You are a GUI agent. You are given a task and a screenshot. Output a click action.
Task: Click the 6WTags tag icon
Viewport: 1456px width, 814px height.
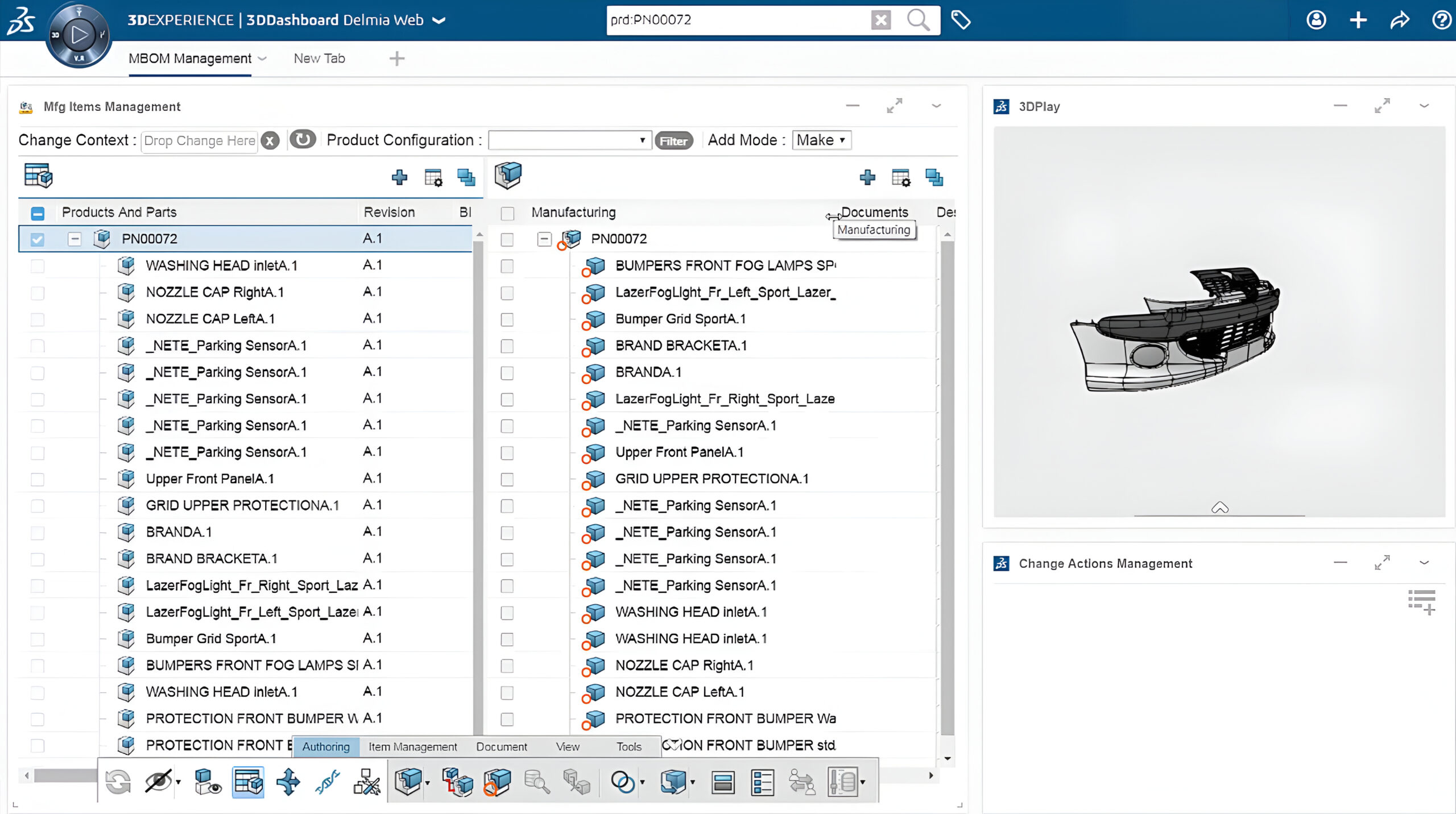(961, 20)
